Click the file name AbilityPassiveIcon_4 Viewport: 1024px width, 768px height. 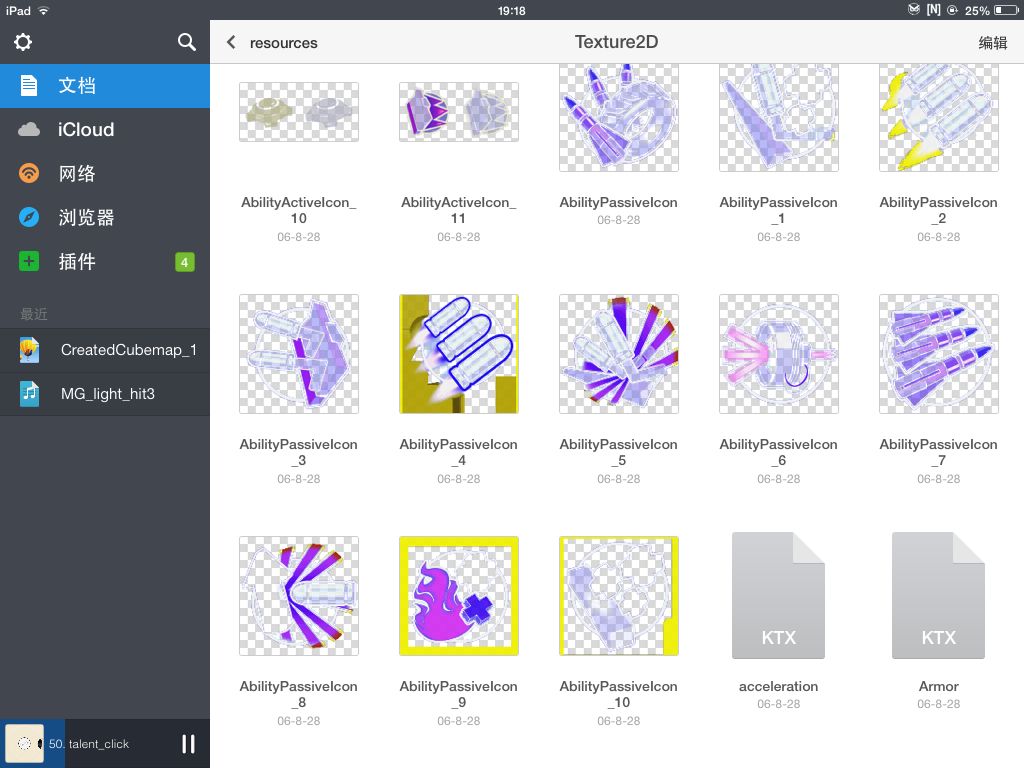[x=458, y=452]
